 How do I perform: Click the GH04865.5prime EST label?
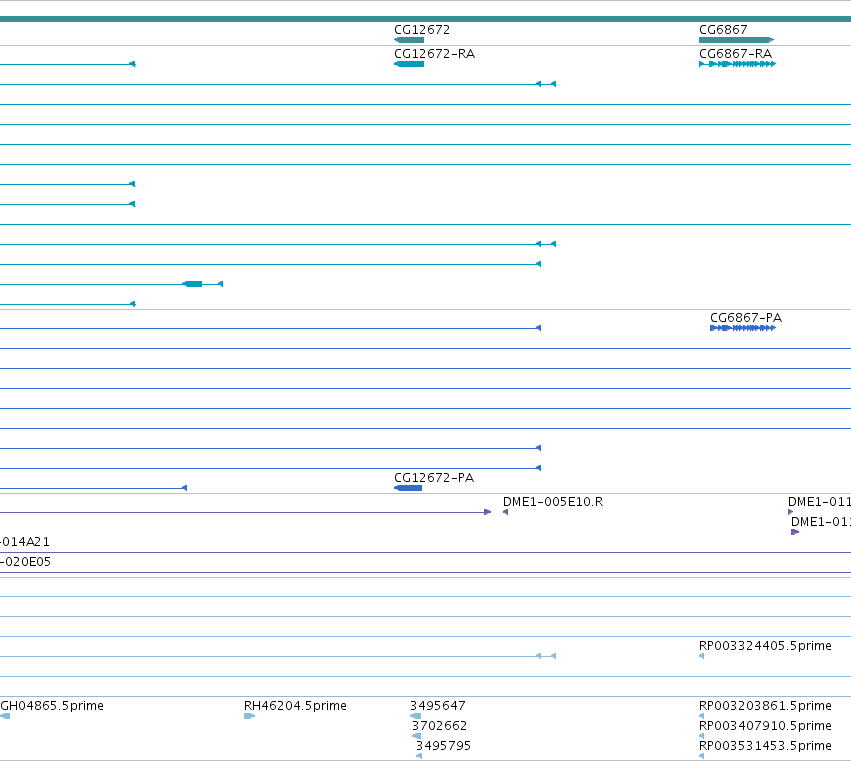tap(52, 706)
